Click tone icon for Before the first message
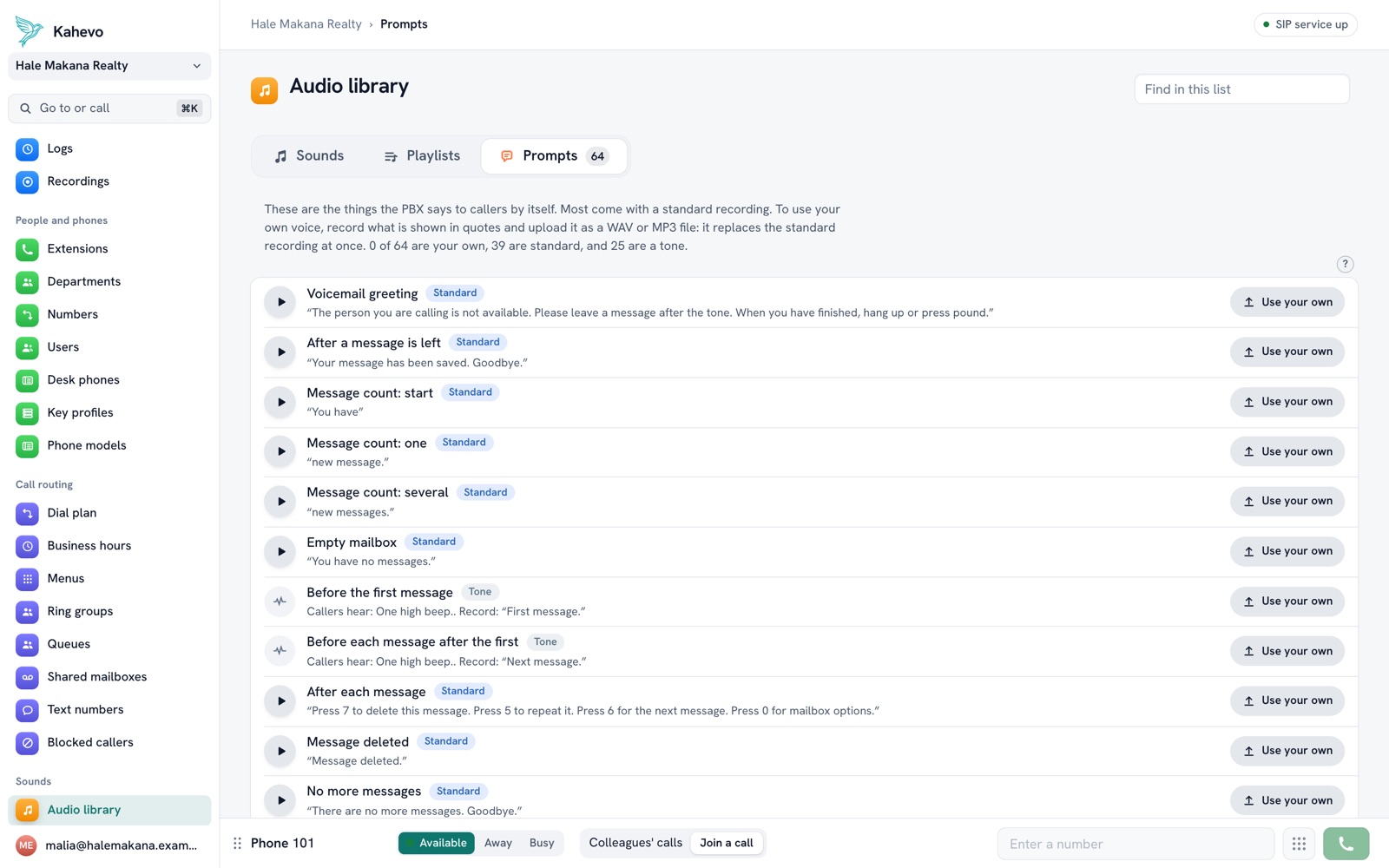The image size is (1389, 868). coord(280,601)
